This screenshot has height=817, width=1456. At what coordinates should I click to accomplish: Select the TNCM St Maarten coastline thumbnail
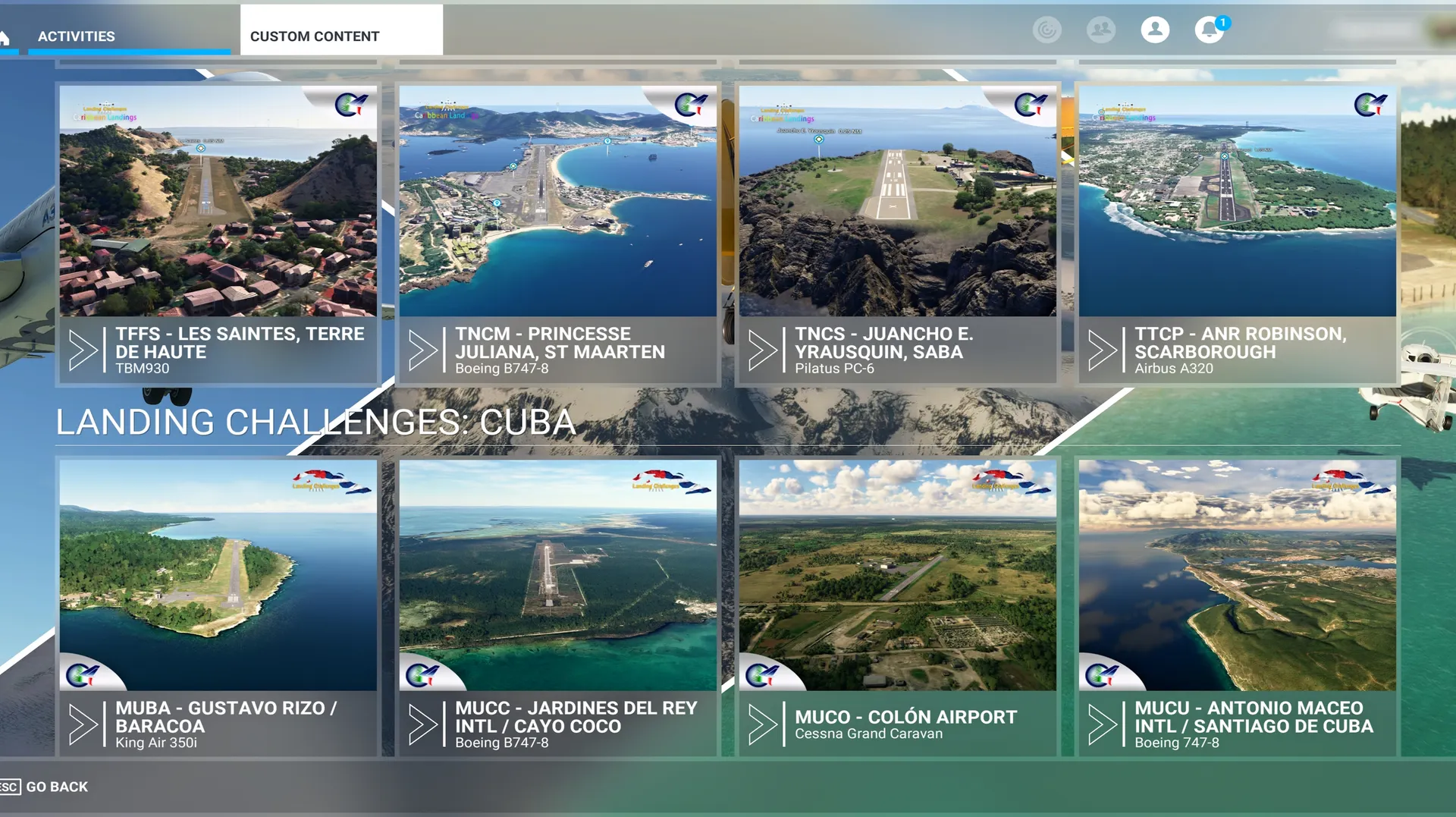click(x=558, y=201)
